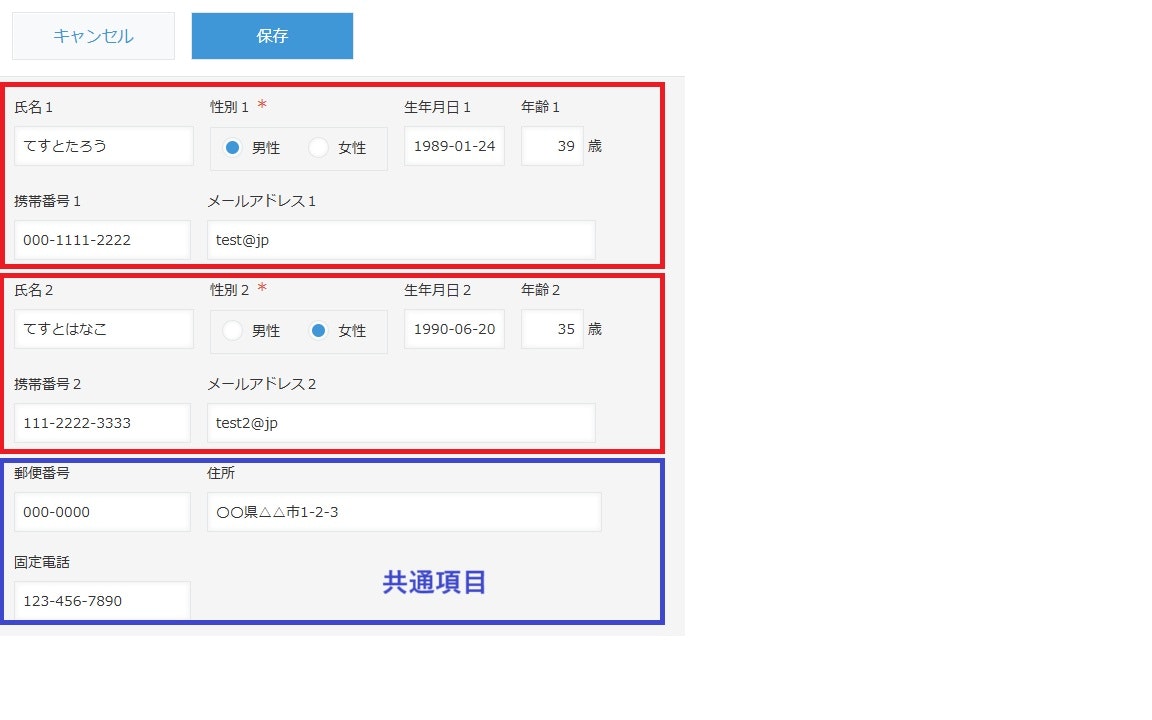Click the 年齢2 field showing 35
Viewport: 1152px width, 720px height.
click(x=552, y=329)
